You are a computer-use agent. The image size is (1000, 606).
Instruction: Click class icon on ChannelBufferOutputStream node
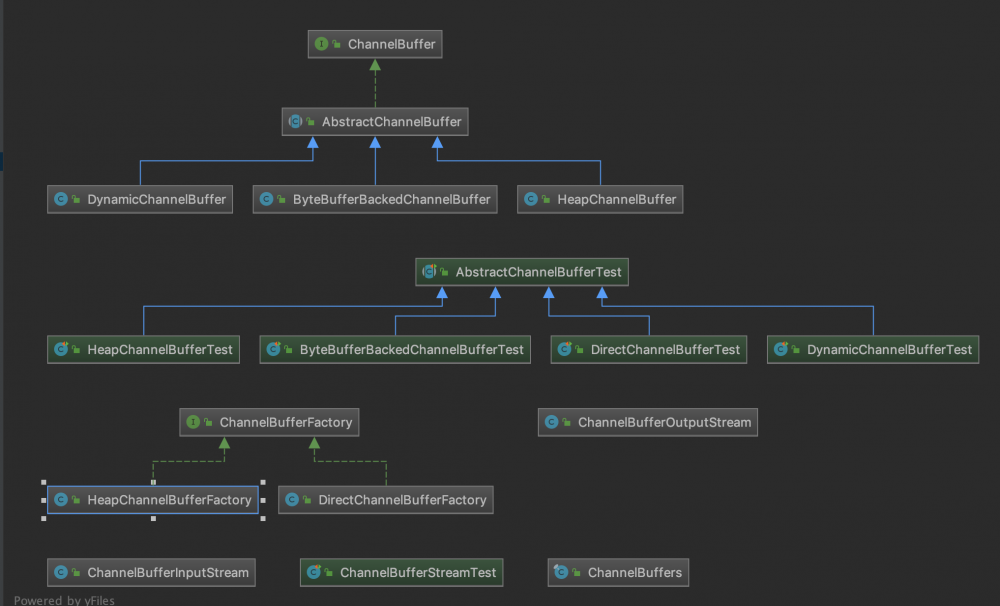552,422
